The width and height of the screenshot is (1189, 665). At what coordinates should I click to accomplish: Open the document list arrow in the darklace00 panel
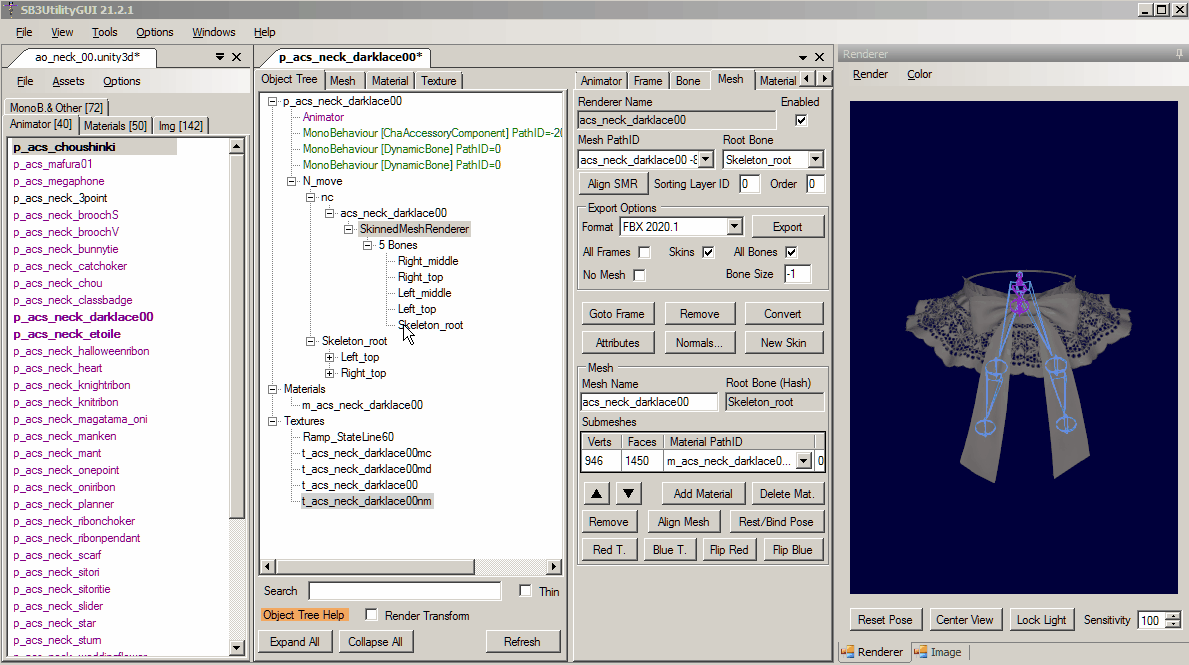pos(803,58)
